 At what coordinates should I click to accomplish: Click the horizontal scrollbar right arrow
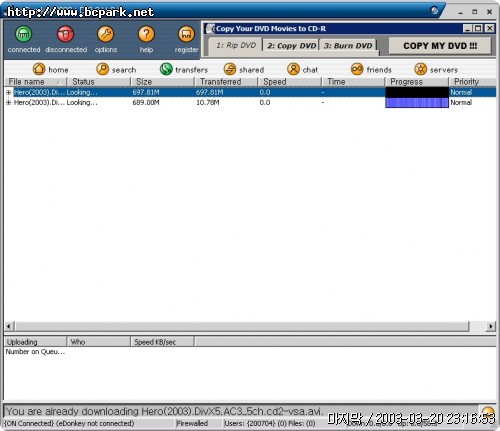click(x=491, y=326)
